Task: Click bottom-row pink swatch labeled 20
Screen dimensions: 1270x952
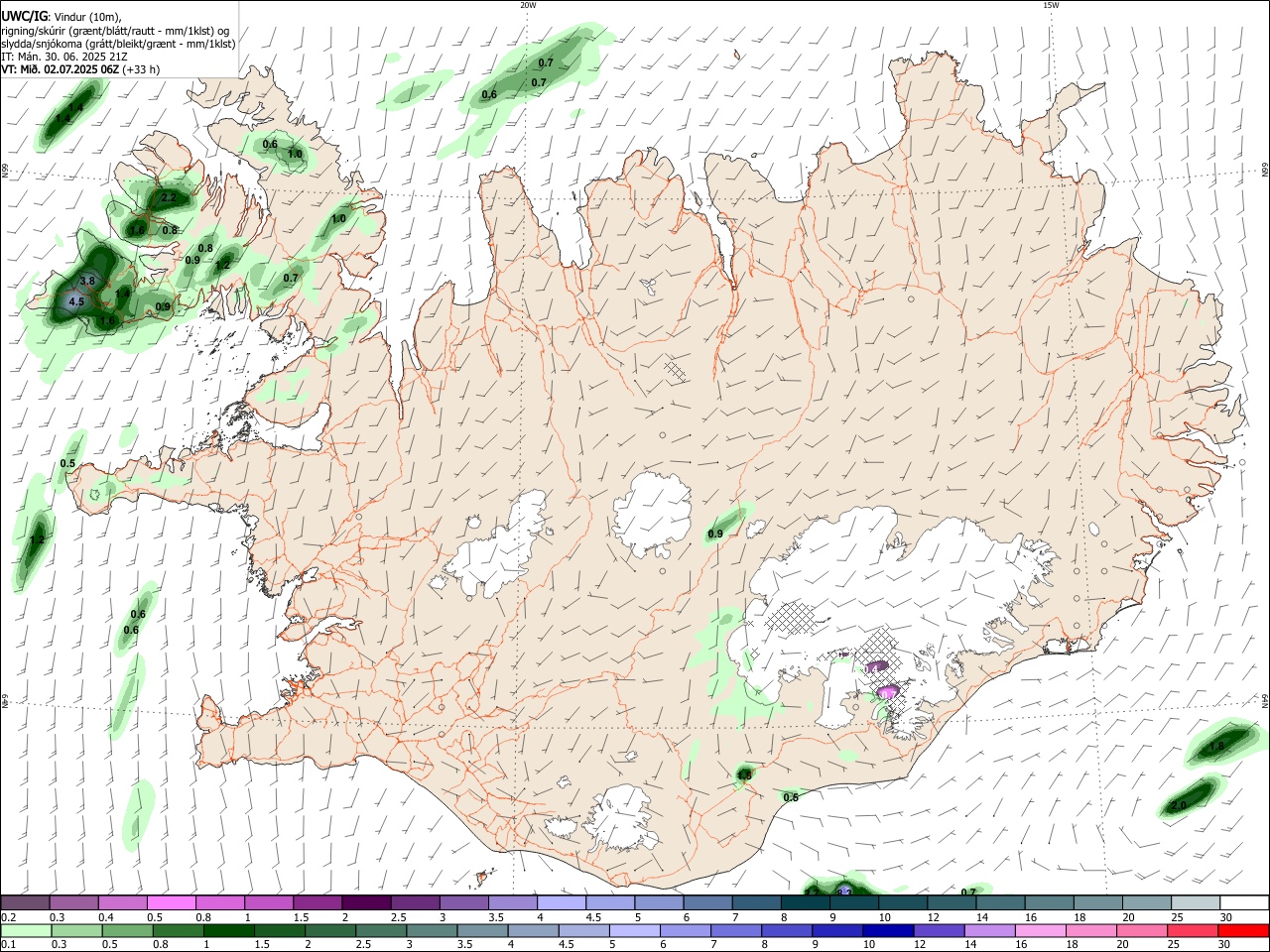Action: pyautogui.click(x=1140, y=931)
